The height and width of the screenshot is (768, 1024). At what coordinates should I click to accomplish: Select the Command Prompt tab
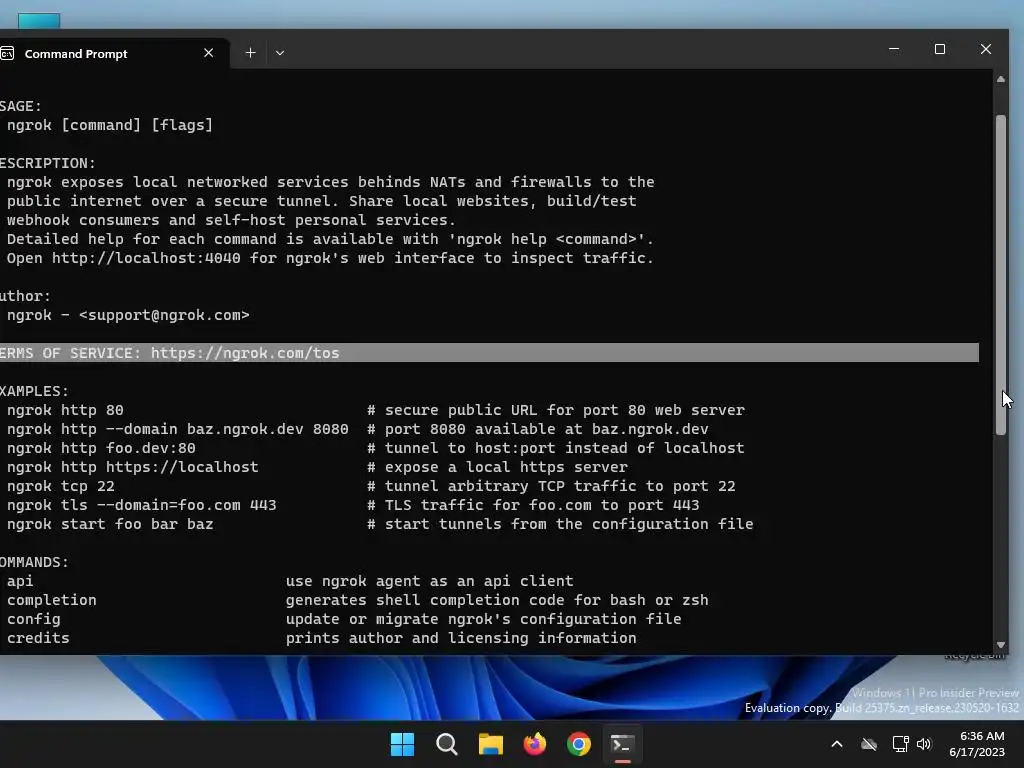[x=112, y=54]
